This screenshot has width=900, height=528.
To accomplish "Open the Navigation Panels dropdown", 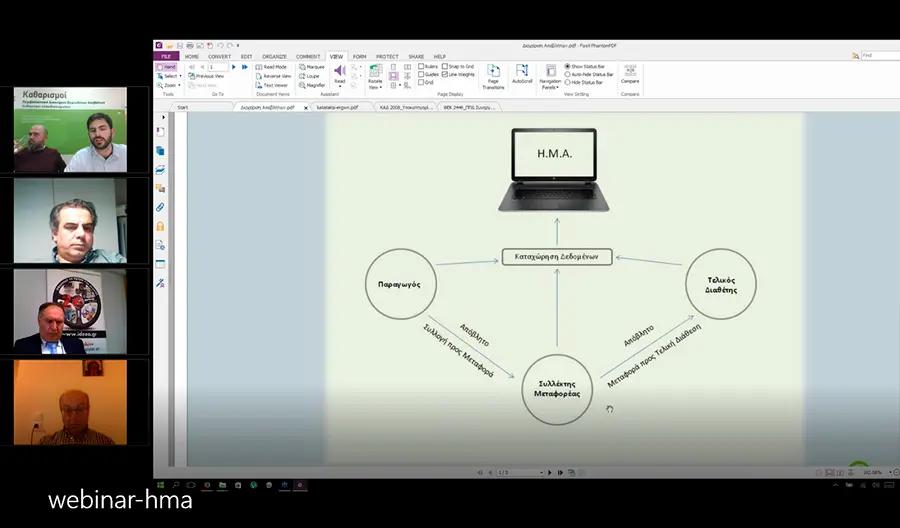I will (550, 84).
